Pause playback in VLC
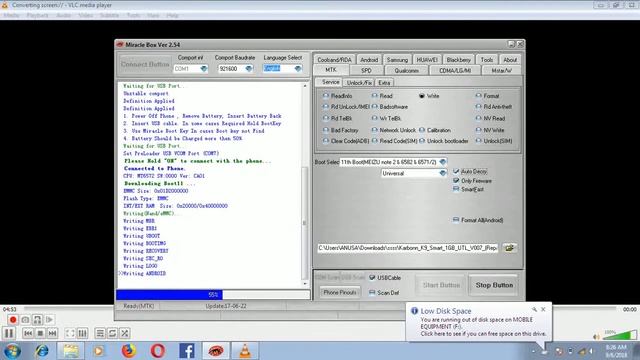The width and height of the screenshot is (640, 360). tap(9, 333)
